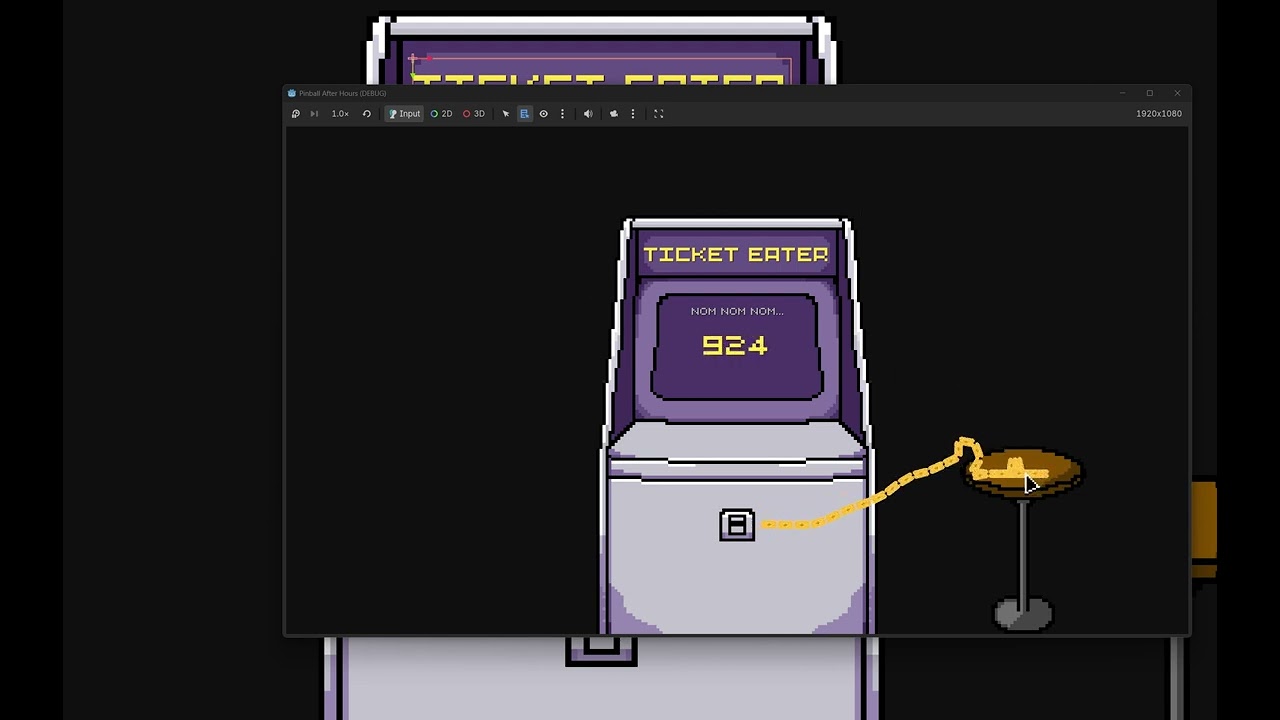Choose the arrow select tool

506,114
